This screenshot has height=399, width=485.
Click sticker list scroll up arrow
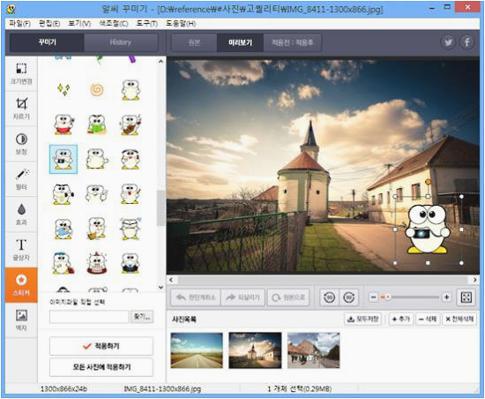161,61
